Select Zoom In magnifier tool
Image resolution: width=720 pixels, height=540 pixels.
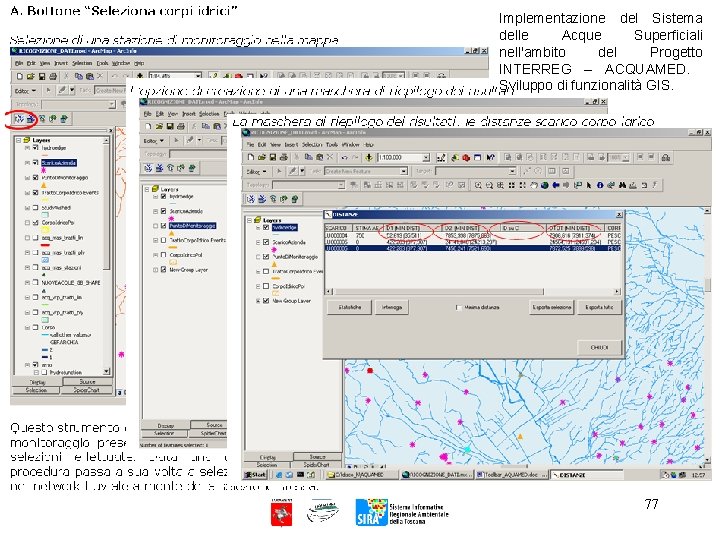click(x=478, y=185)
